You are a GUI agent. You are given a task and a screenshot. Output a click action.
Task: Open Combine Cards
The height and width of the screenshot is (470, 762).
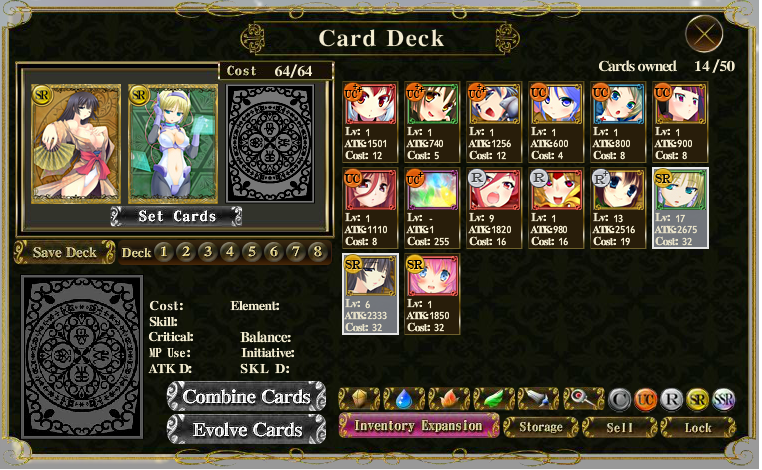(246, 397)
